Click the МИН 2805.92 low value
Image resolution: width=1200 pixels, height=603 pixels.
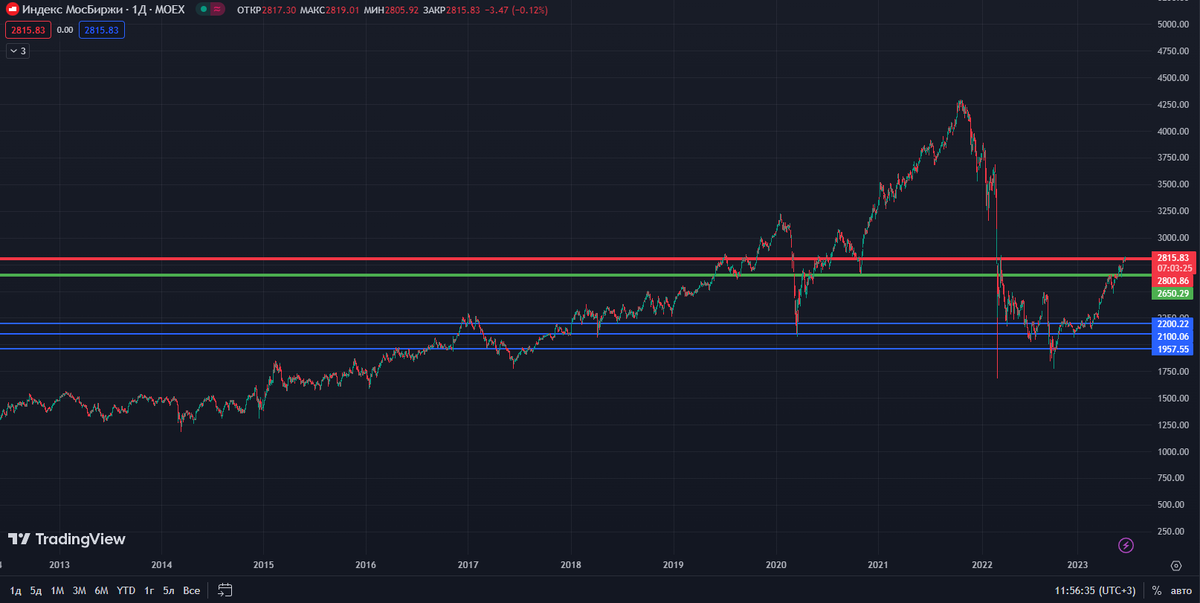(403, 9)
